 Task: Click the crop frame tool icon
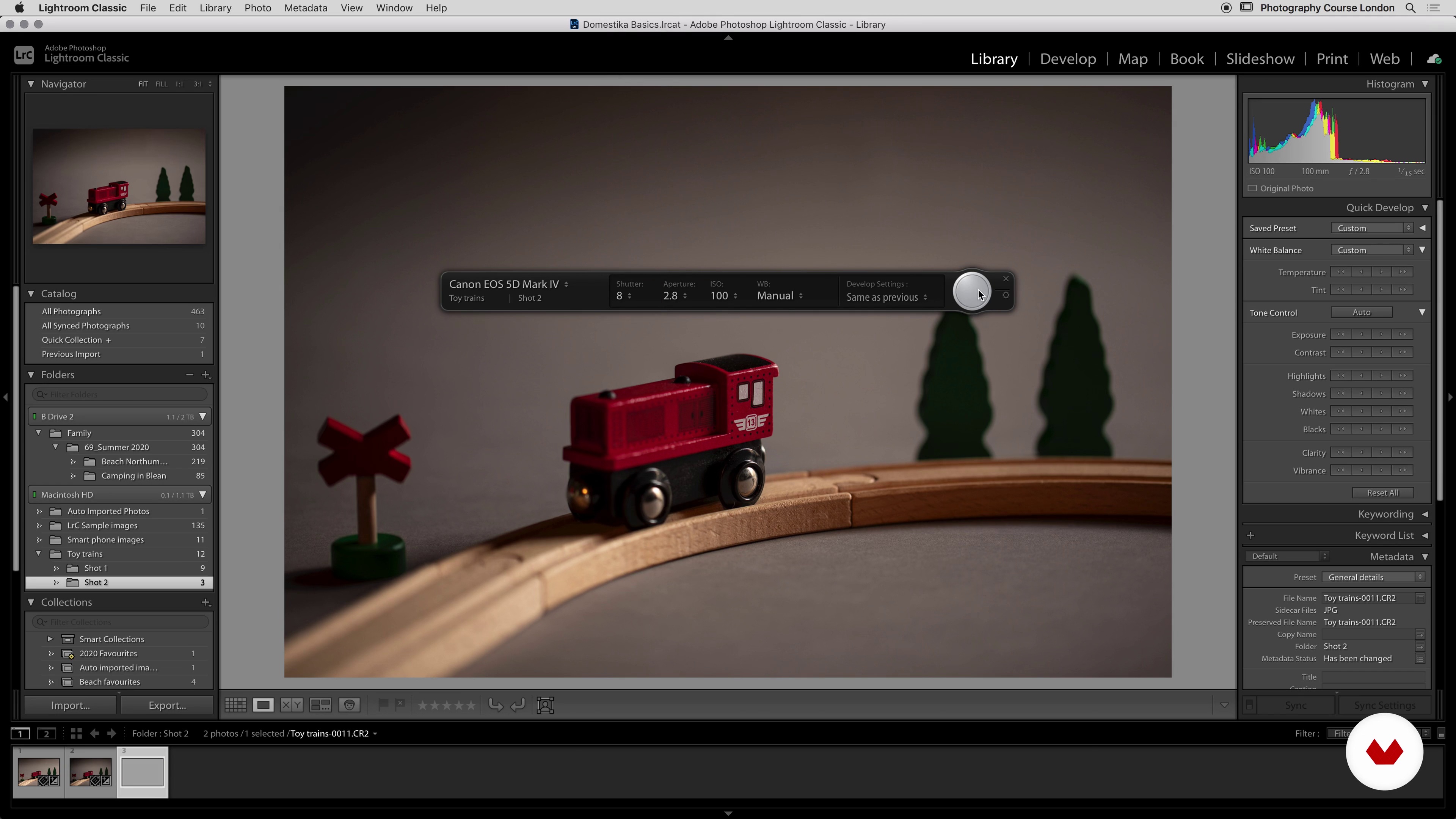(545, 705)
